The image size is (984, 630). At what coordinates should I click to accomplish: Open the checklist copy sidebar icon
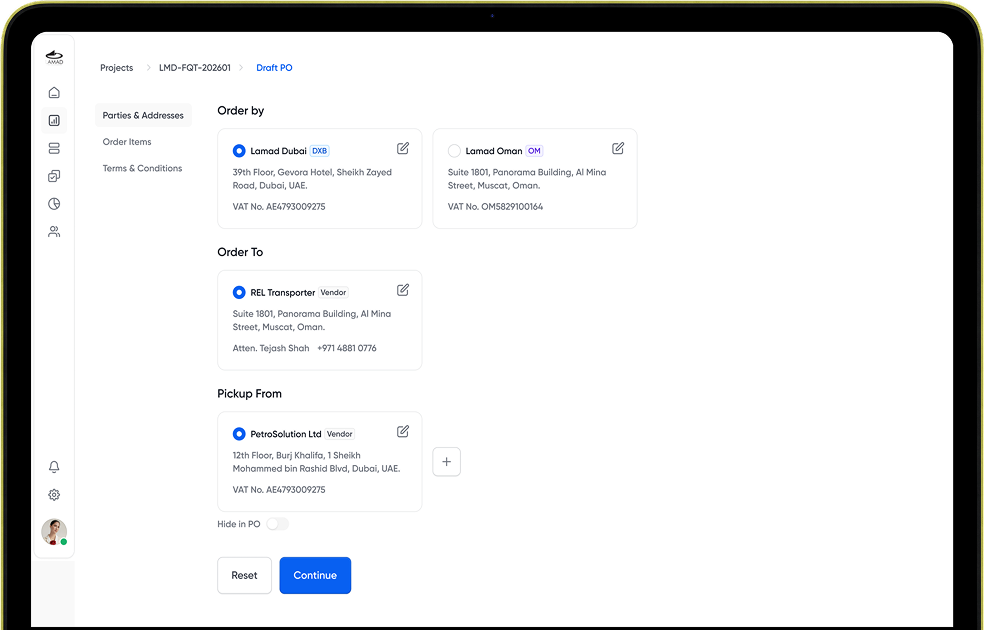54,176
